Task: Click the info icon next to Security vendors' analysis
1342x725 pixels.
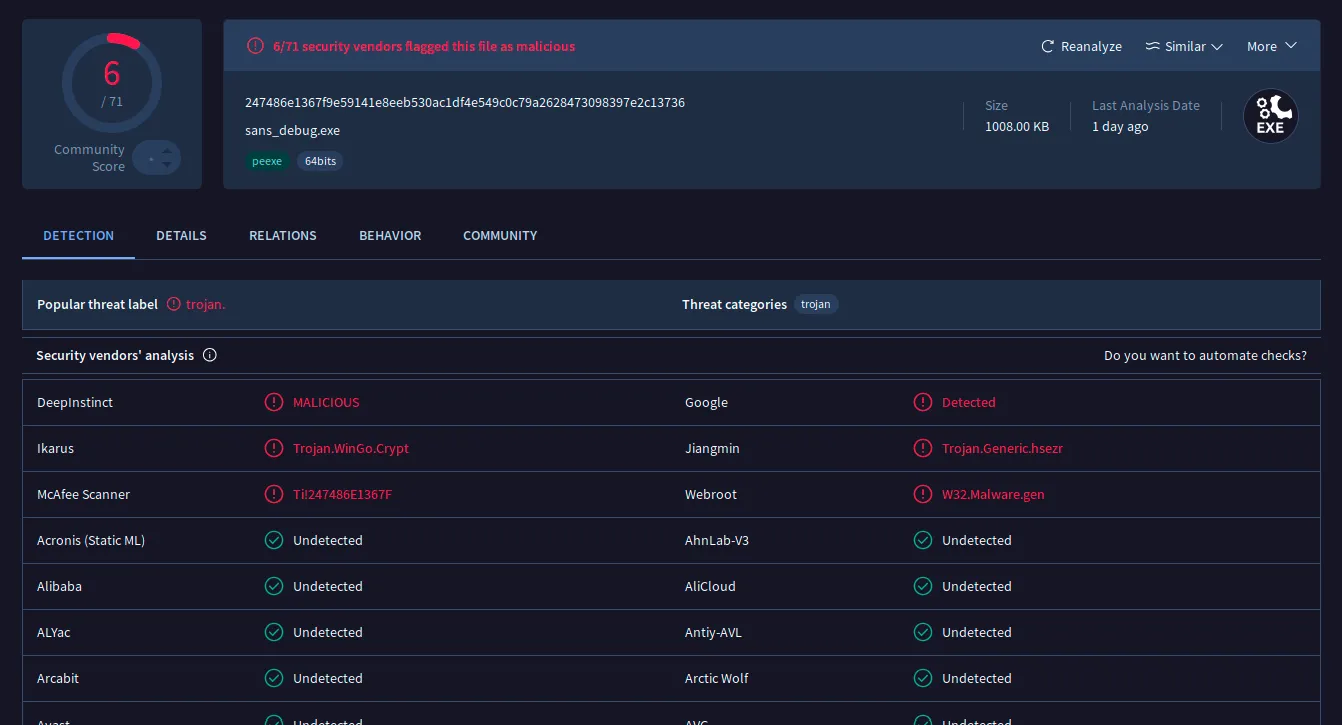Action: 210,355
